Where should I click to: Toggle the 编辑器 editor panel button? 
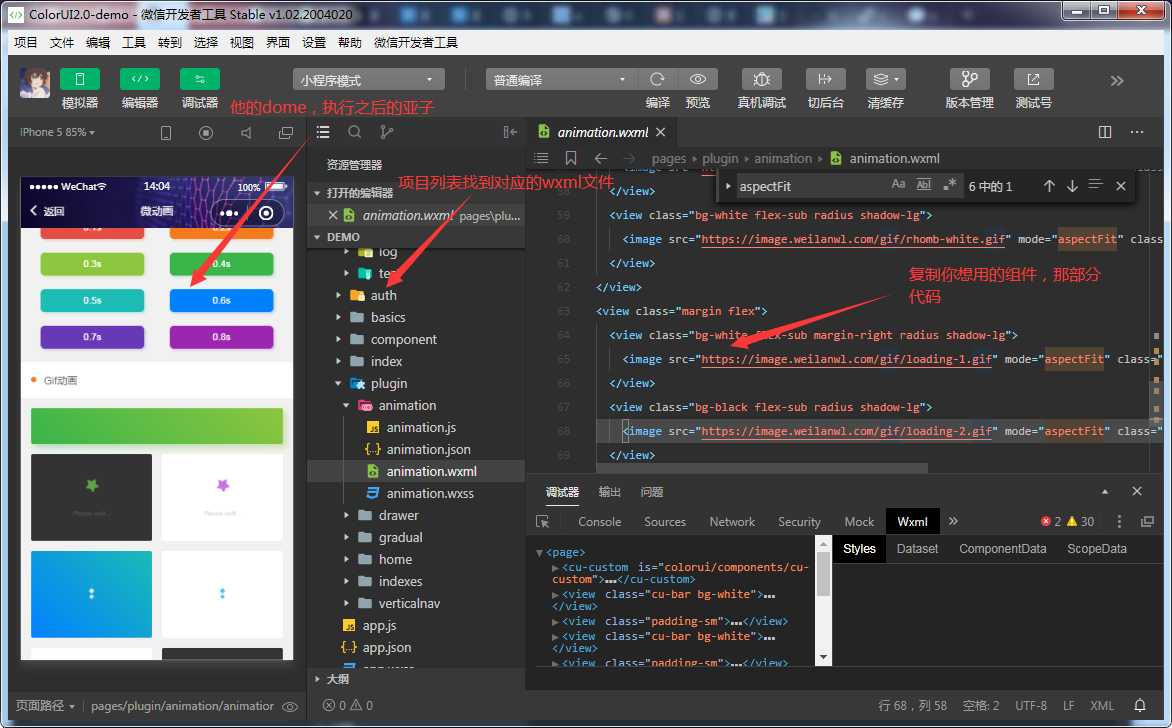click(x=140, y=79)
